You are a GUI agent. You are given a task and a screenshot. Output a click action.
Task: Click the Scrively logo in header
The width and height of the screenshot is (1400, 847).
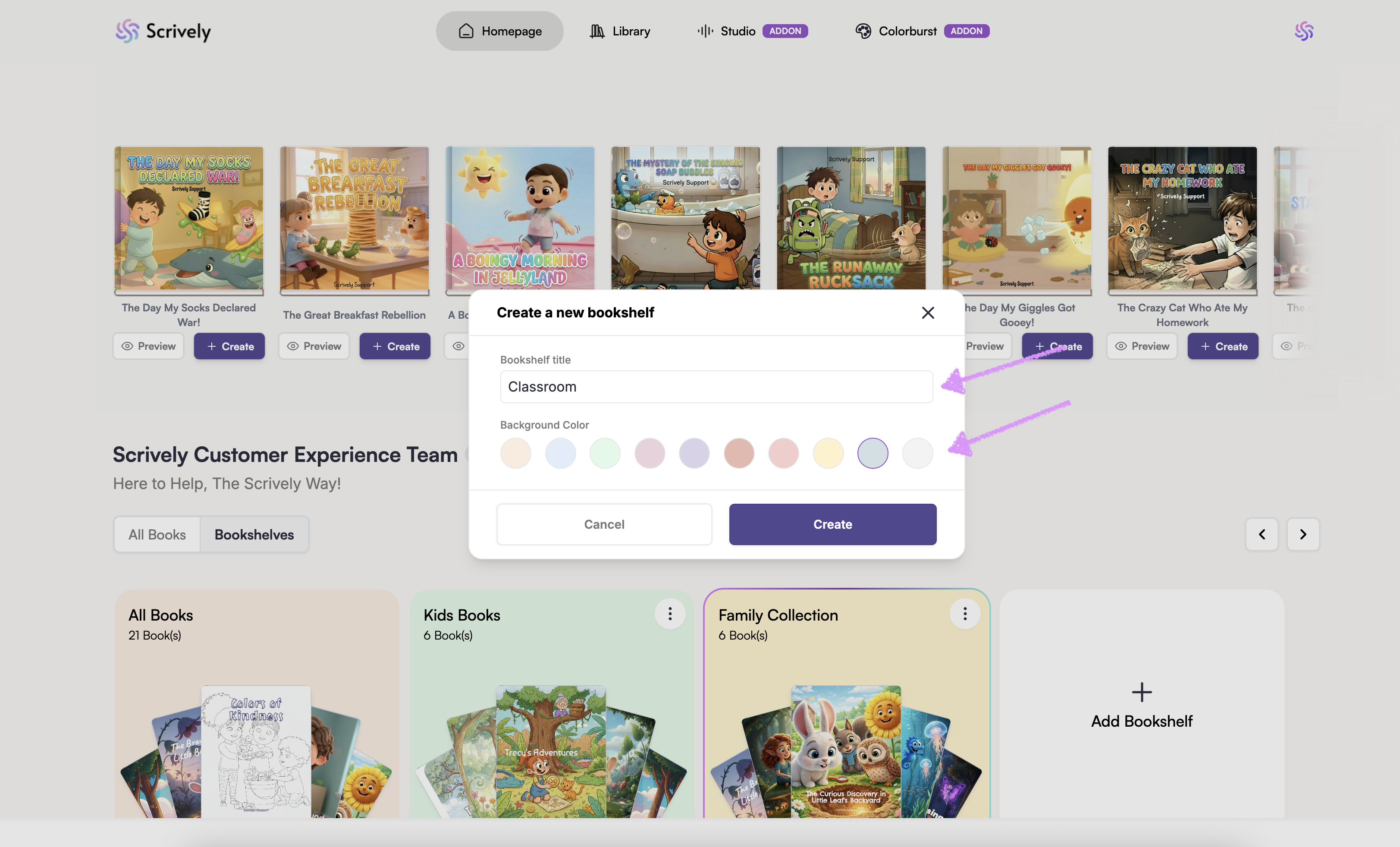(x=163, y=31)
